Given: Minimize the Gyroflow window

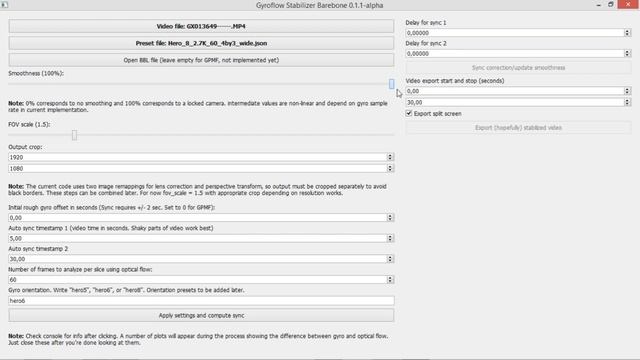Looking at the screenshot, I should pos(598,5).
